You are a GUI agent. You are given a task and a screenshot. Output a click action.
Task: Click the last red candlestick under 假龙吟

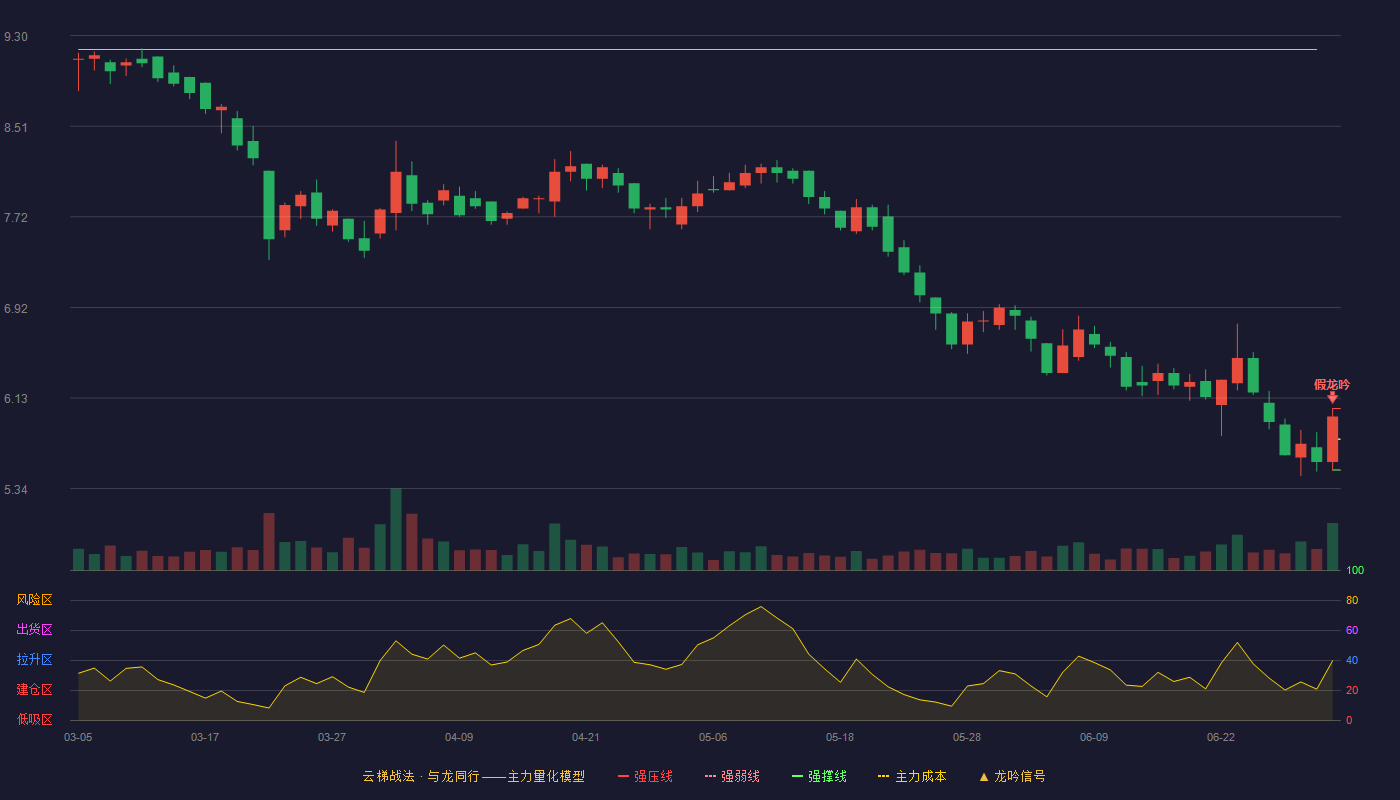coord(1332,439)
